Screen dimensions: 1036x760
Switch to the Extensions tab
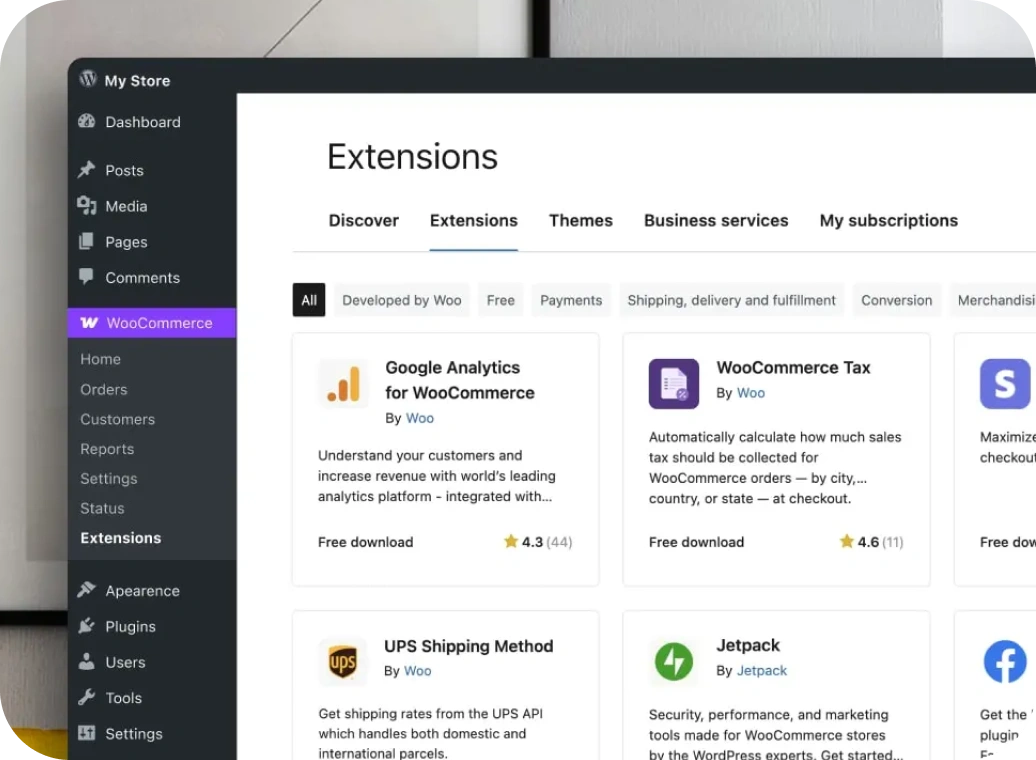tap(474, 221)
